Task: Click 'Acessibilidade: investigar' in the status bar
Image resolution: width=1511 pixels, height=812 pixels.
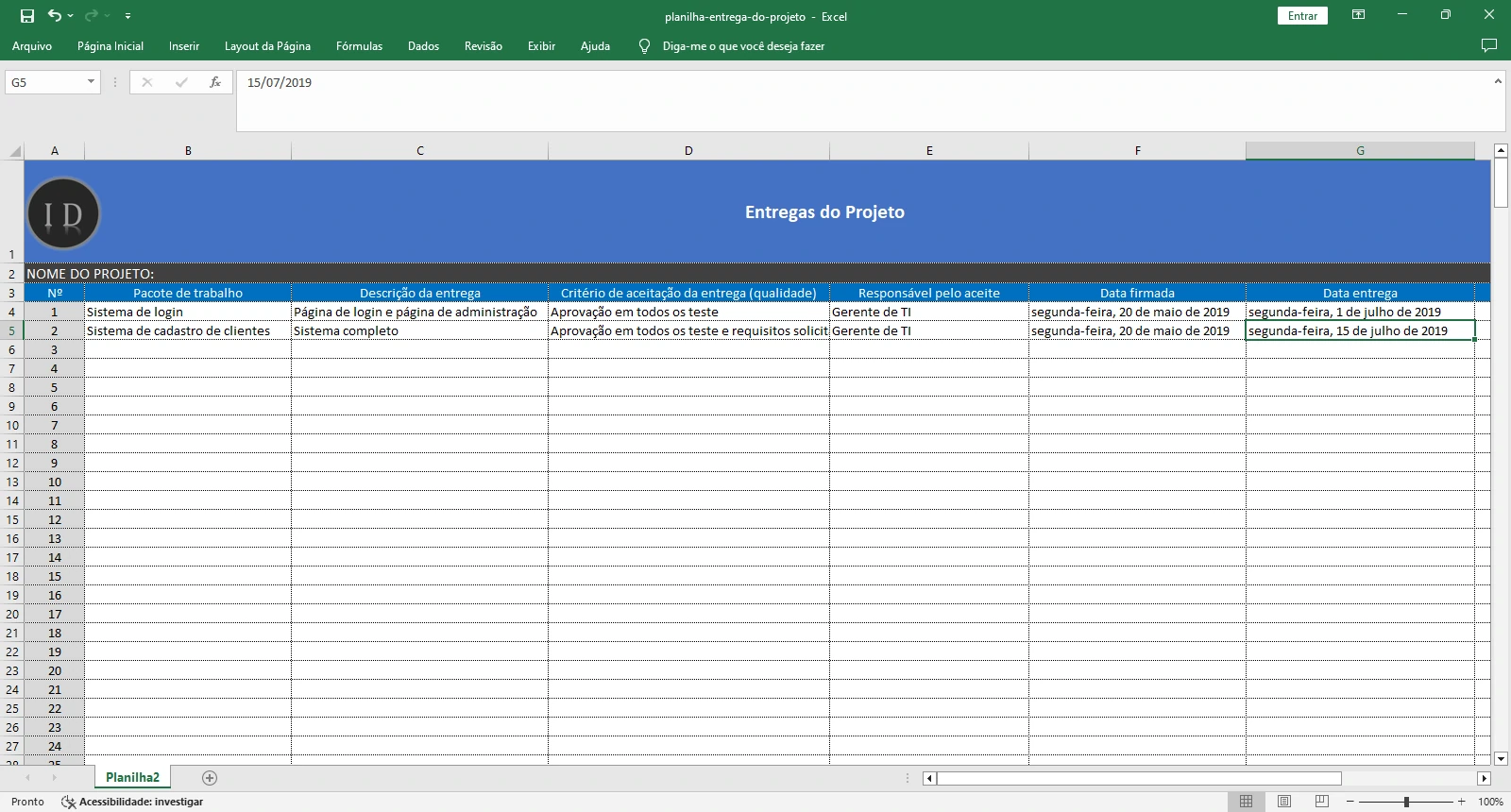Action: pyautogui.click(x=132, y=802)
